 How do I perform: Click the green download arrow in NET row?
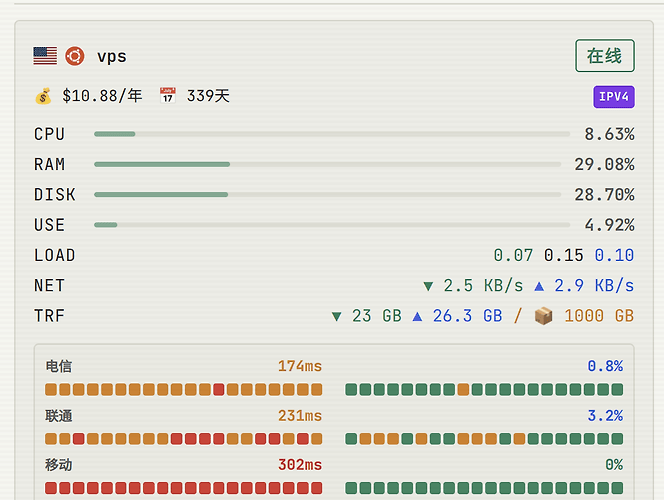point(428,287)
